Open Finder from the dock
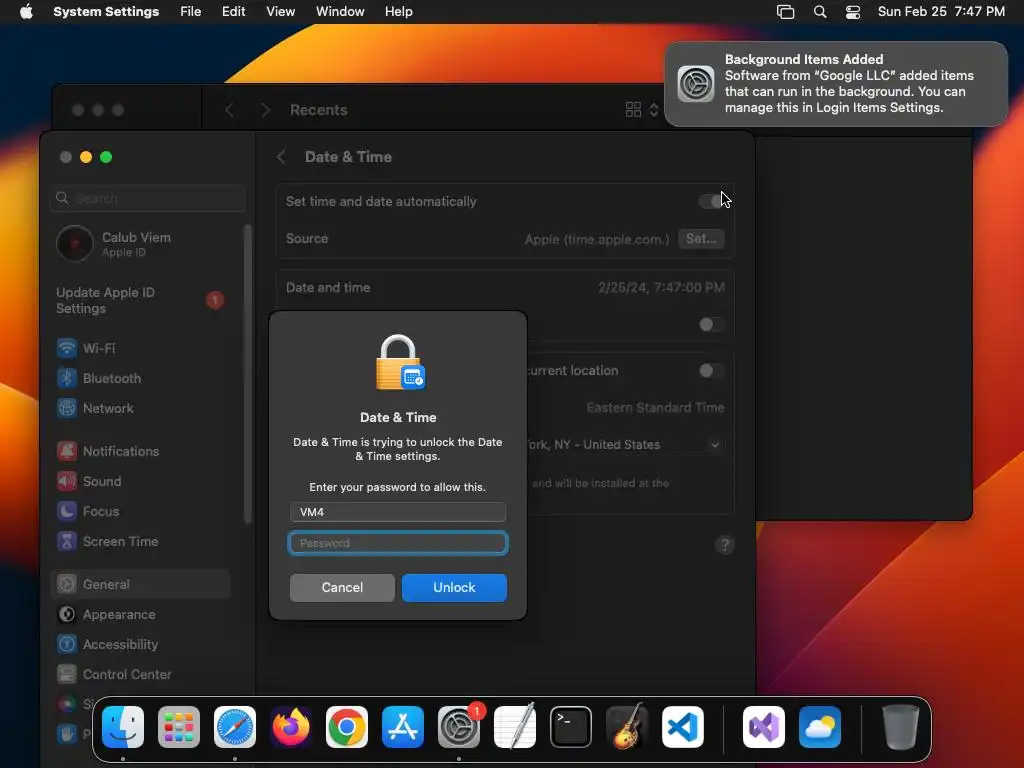This screenshot has height=768, width=1024. point(123,727)
